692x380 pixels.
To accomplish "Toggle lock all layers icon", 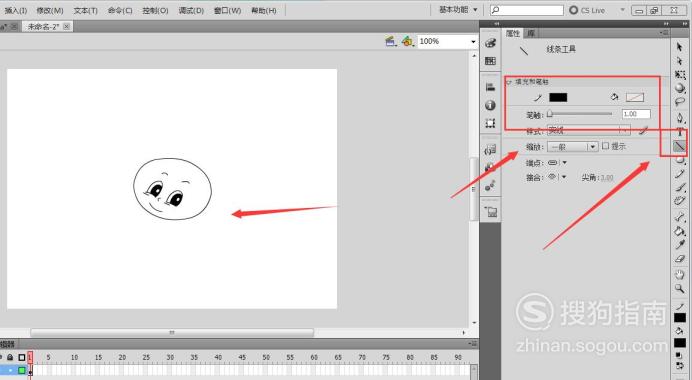I will click(10, 357).
